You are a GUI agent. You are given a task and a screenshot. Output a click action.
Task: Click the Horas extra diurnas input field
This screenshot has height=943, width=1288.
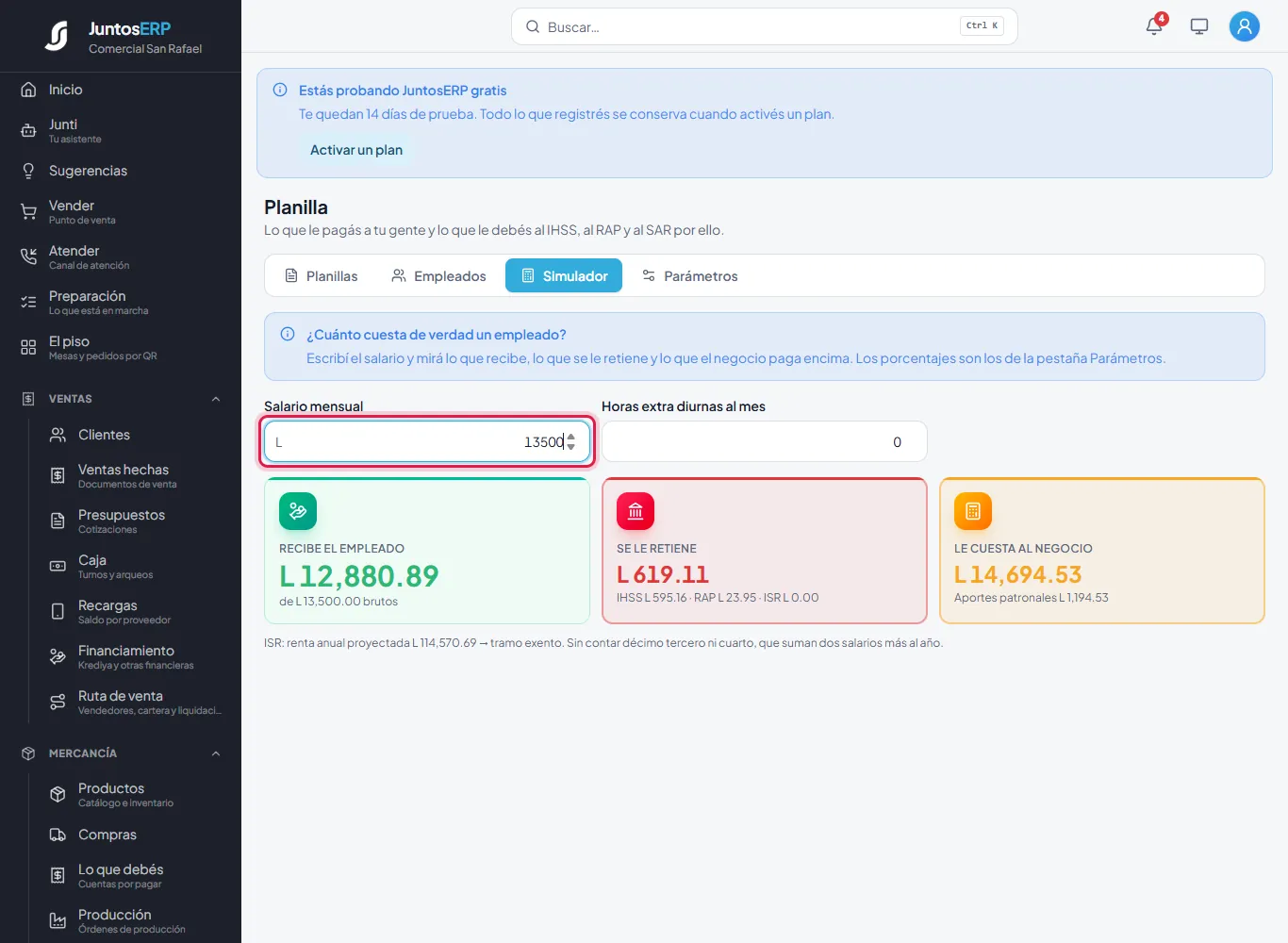(x=765, y=441)
